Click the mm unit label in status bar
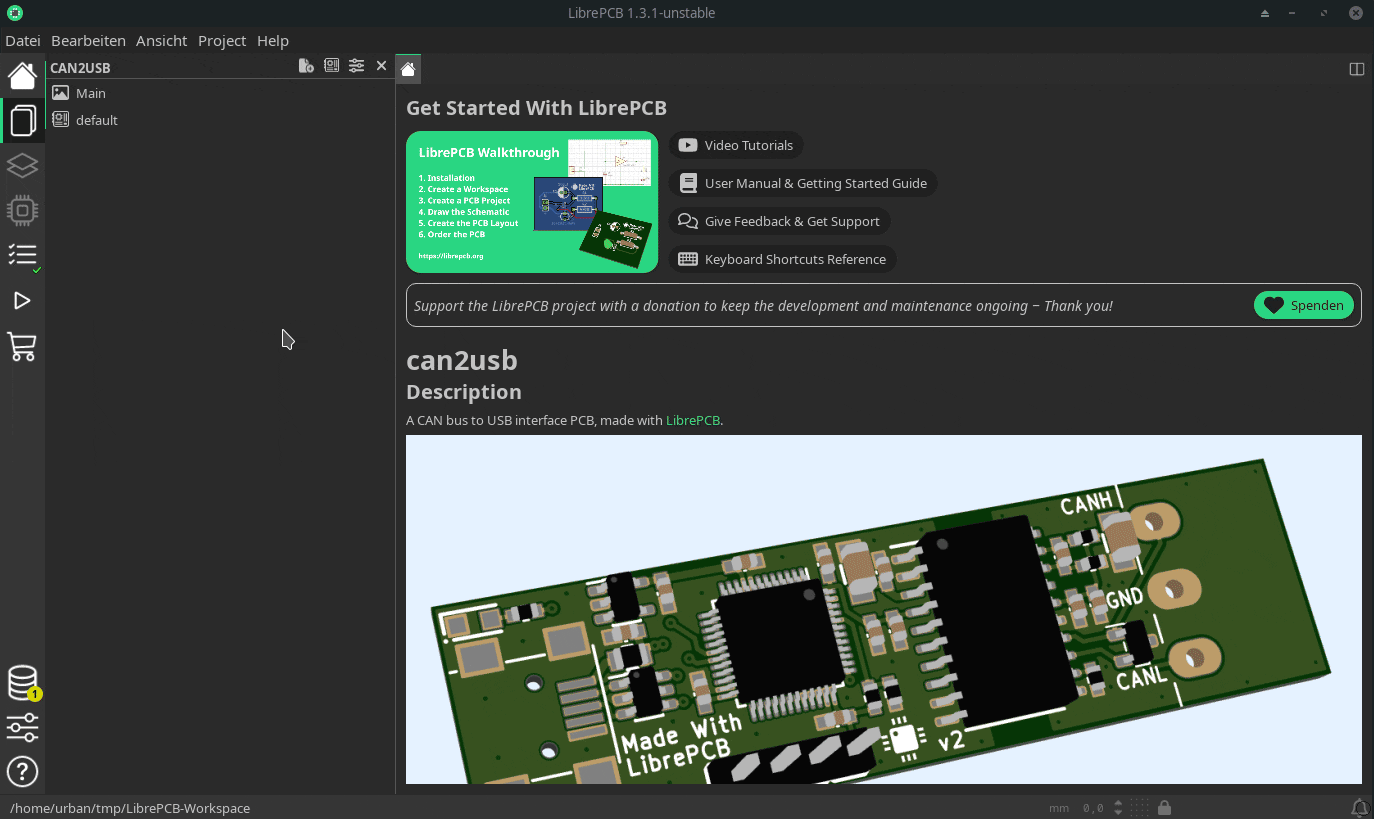Image resolution: width=1374 pixels, height=819 pixels. [x=1058, y=808]
